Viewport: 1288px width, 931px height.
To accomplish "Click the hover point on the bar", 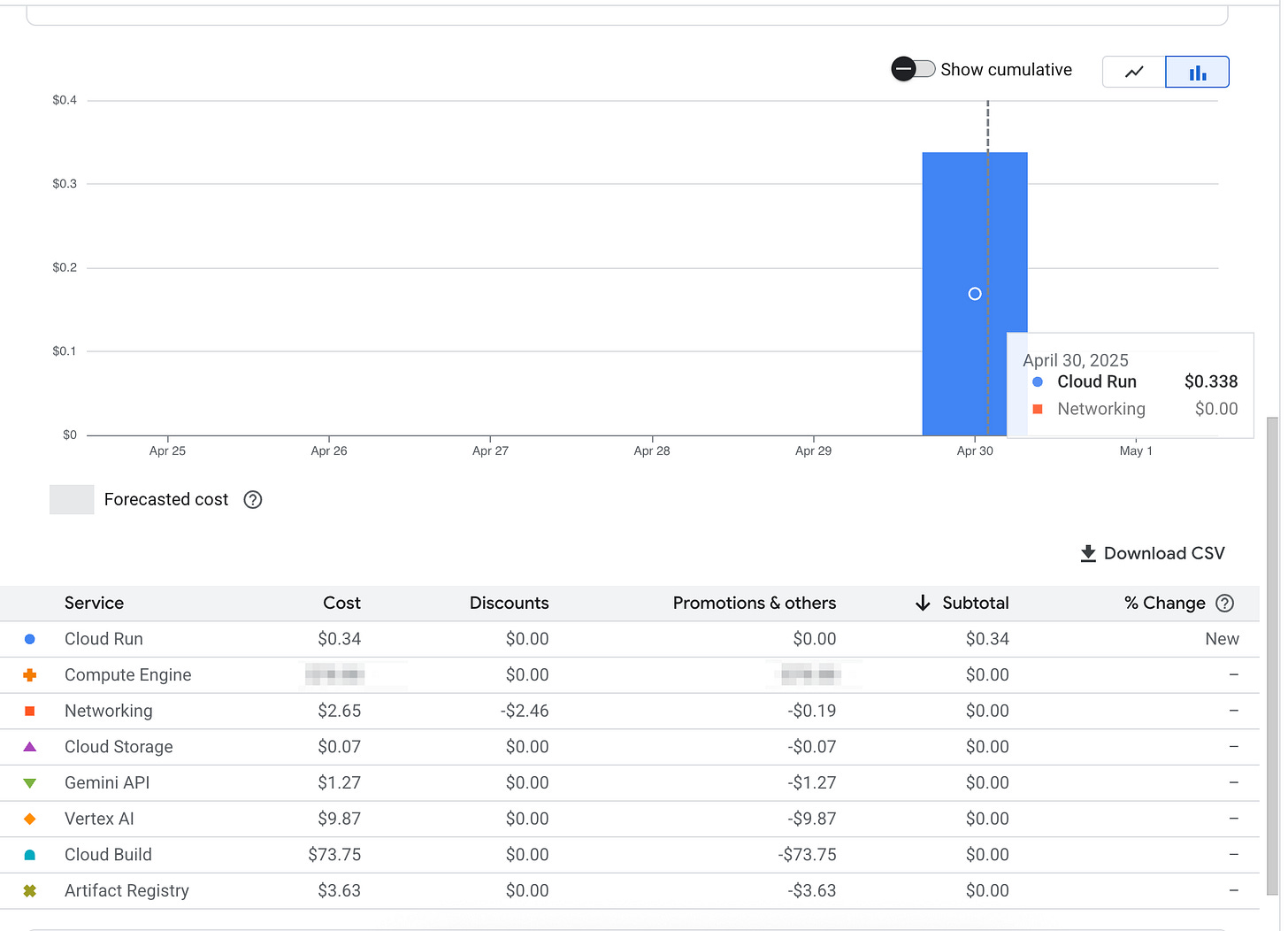I will [975, 294].
